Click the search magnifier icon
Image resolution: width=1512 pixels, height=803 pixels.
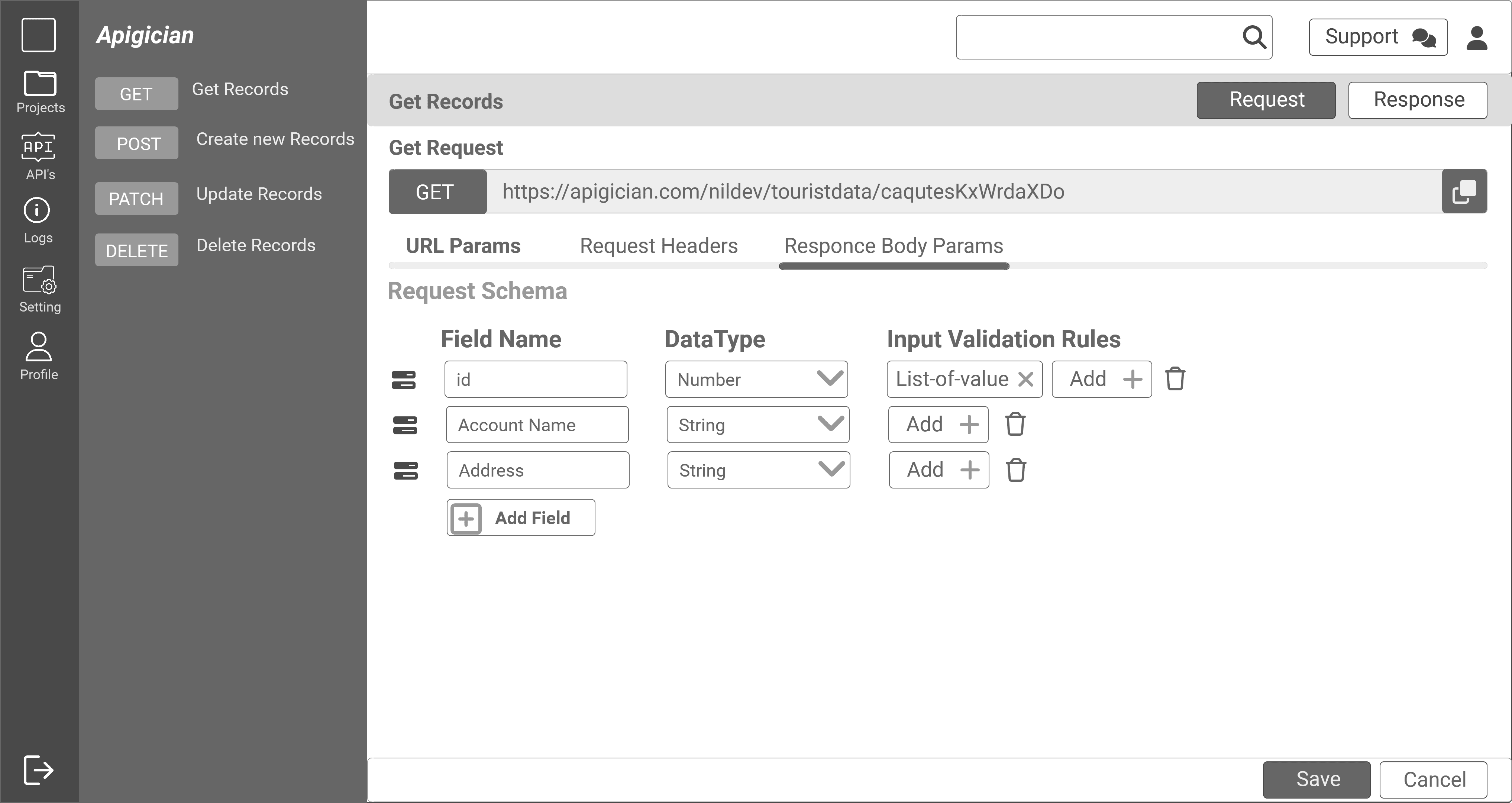point(1254,37)
